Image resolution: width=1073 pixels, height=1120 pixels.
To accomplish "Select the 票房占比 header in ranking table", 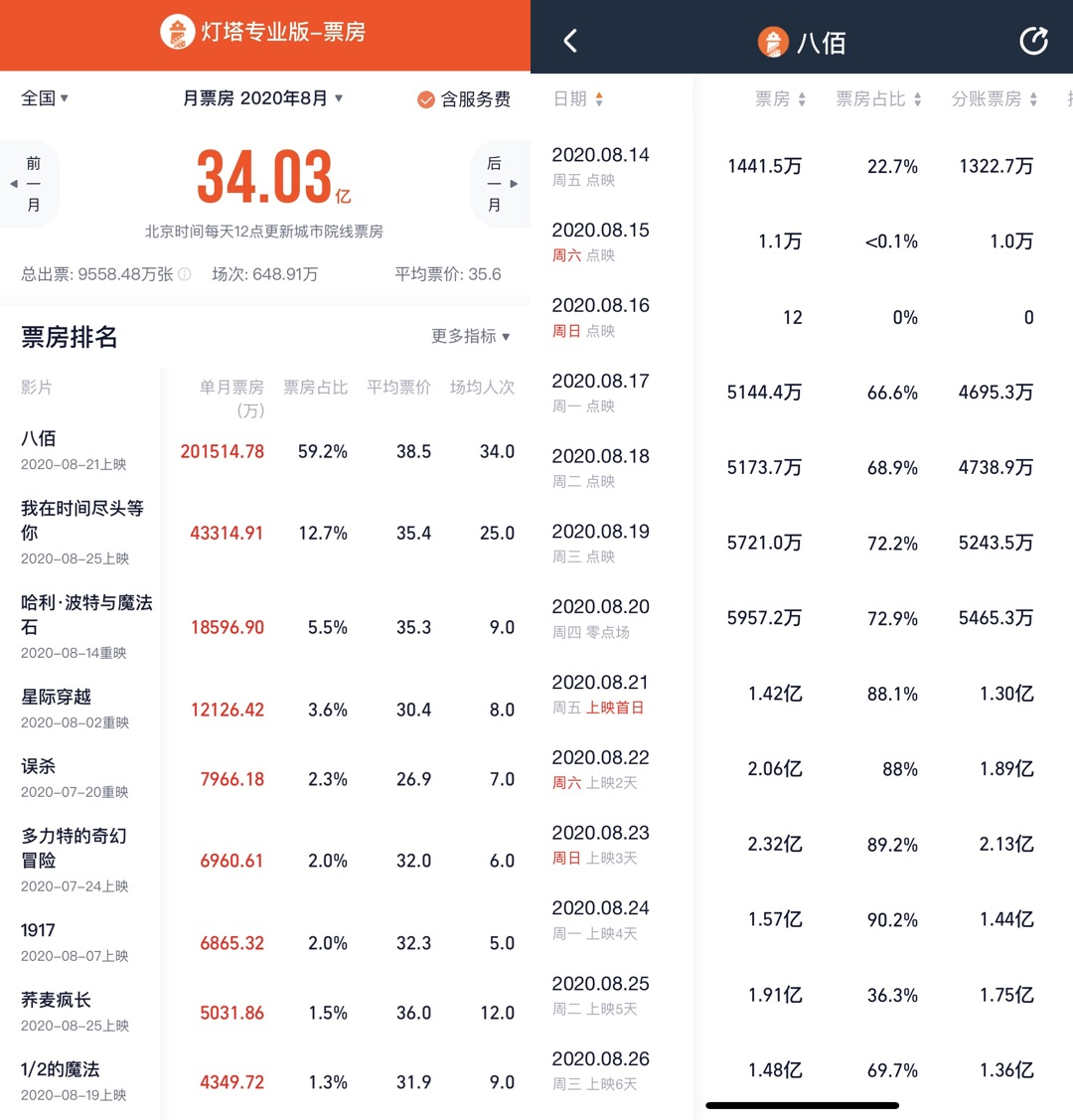I will point(315,388).
